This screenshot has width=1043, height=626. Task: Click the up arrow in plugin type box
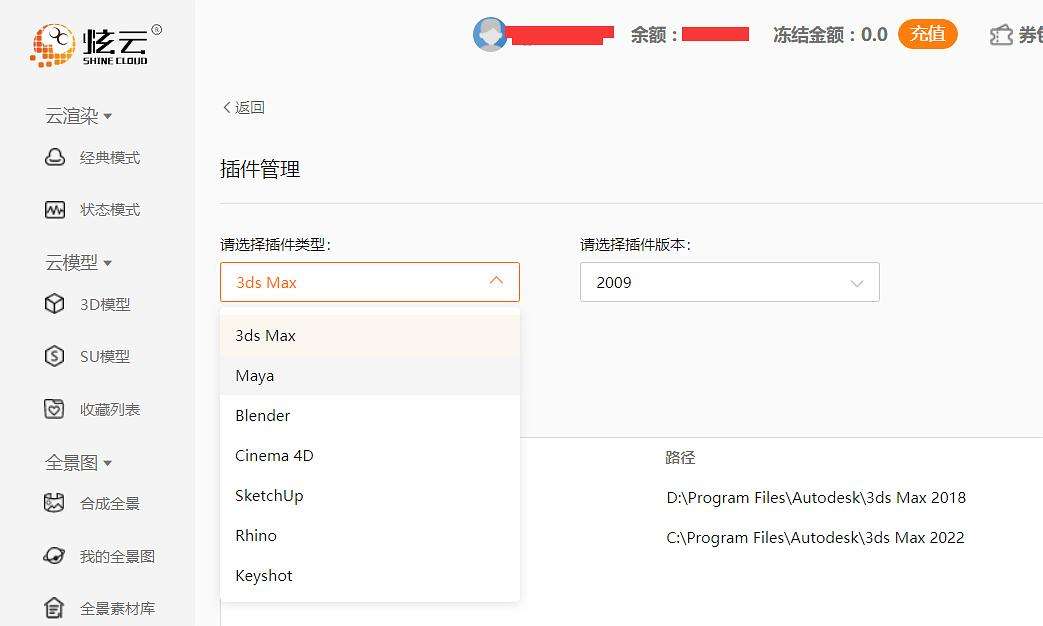pyautogui.click(x=496, y=281)
